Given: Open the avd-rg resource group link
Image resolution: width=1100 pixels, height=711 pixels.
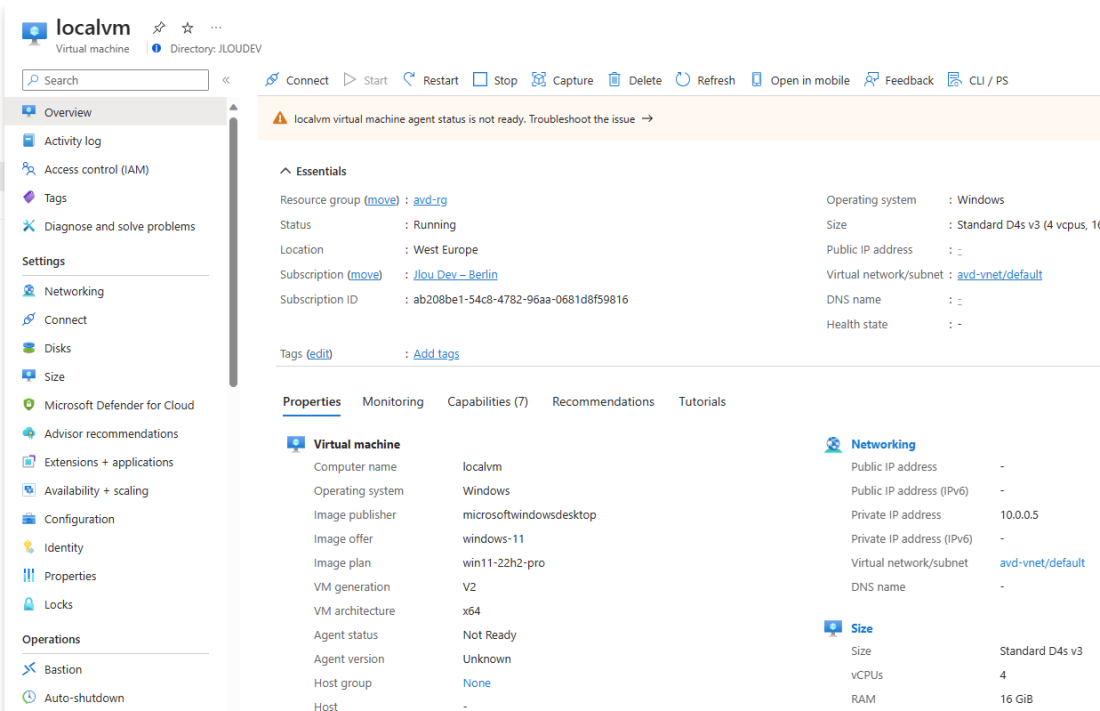Looking at the screenshot, I should pos(430,199).
